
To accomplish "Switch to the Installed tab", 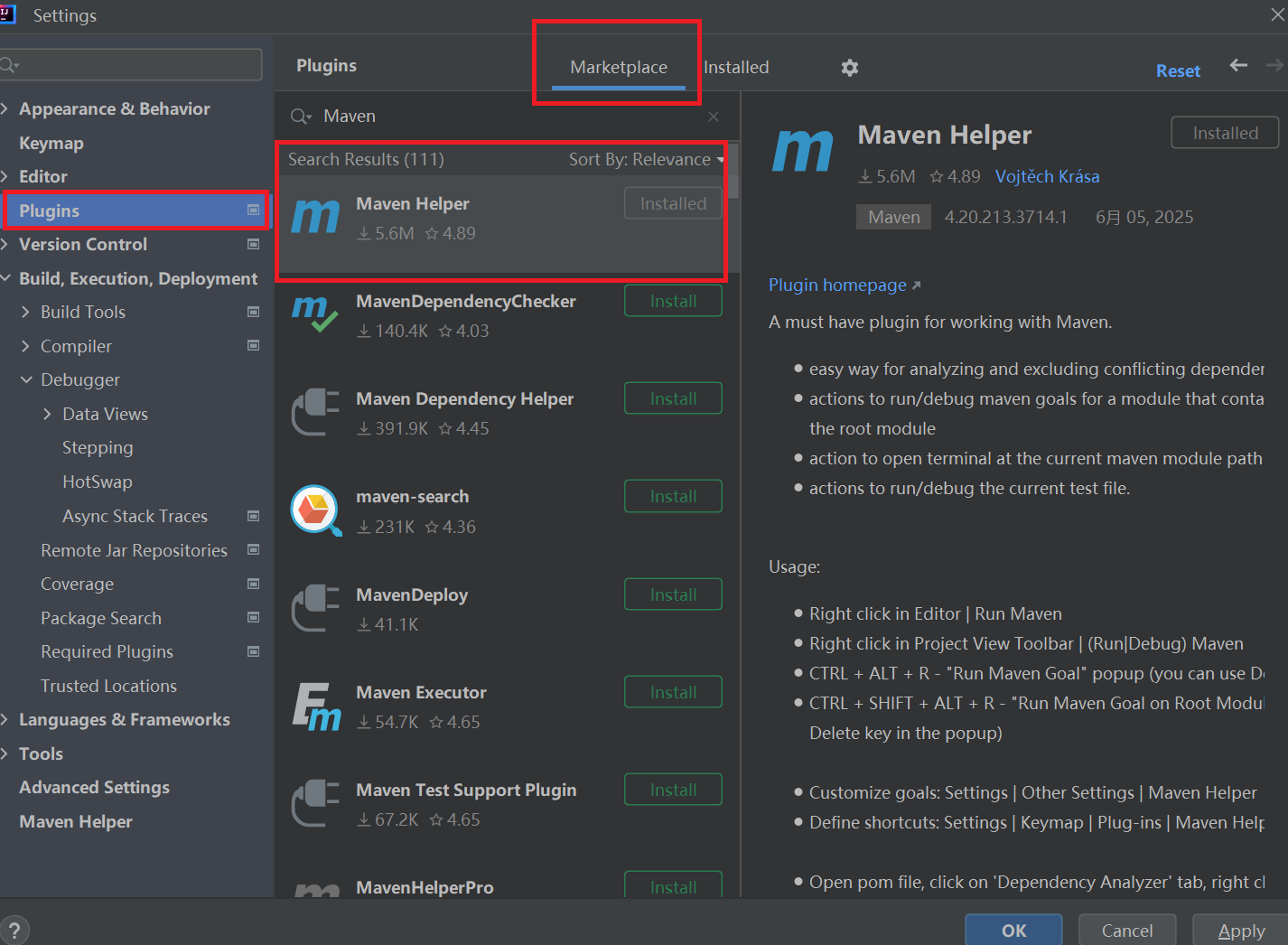I will (x=736, y=67).
